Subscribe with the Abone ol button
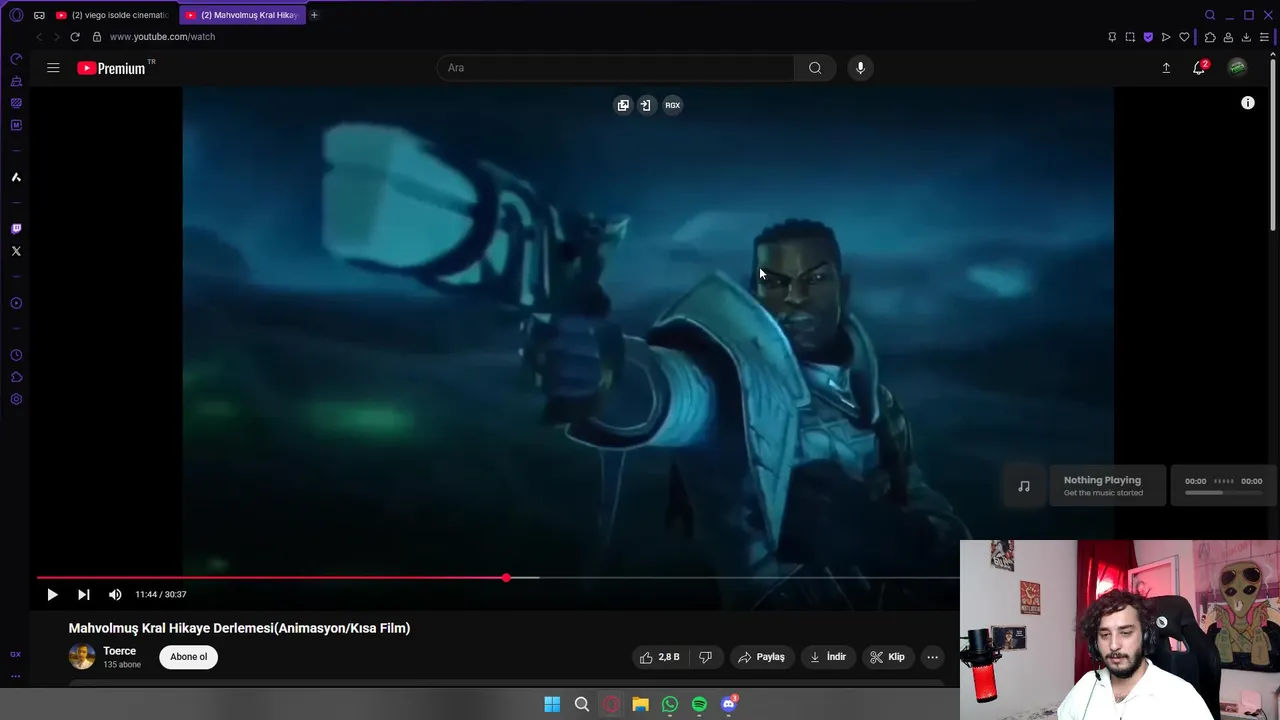1280x720 pixels. (188, 657)
